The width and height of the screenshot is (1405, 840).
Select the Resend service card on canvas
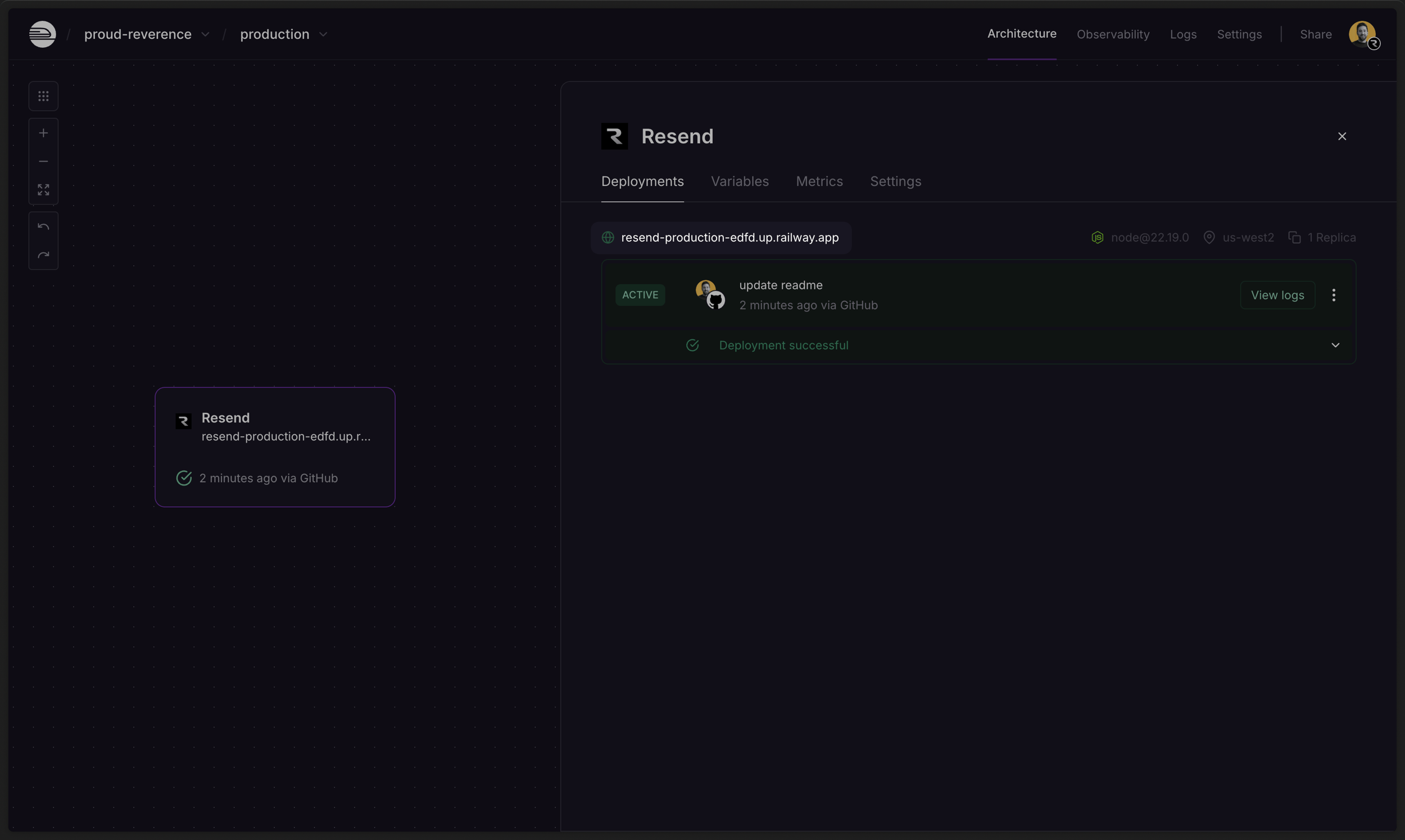[275, 447]
